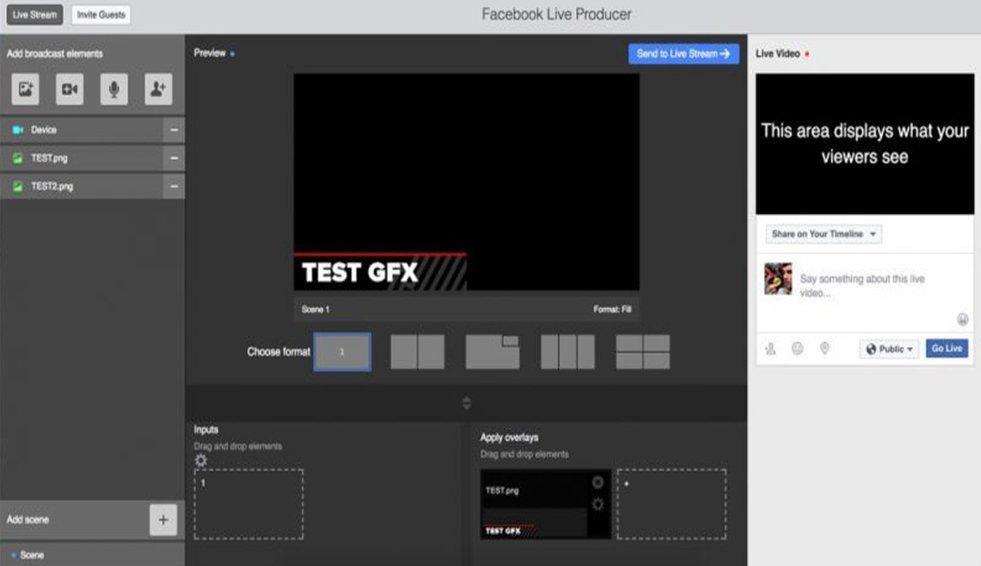
Task: Open the Invite Guests tab
Action: [x=101, y=14]
